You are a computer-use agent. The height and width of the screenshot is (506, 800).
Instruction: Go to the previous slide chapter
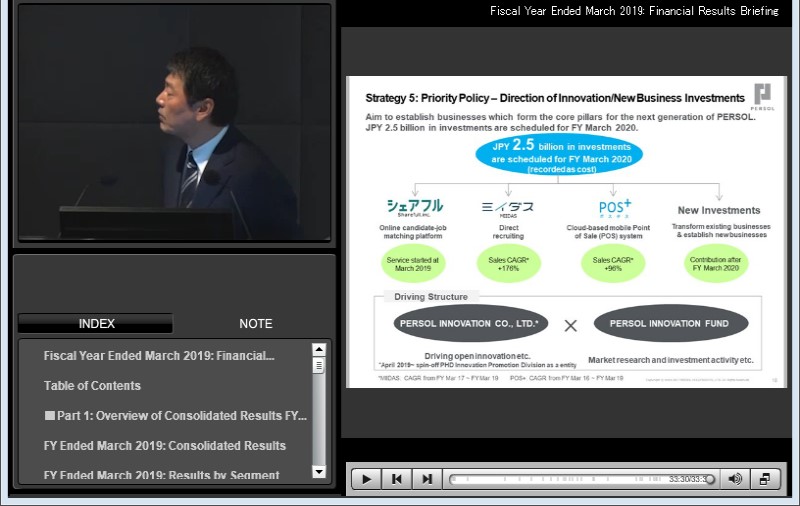[x=396, y=479]
